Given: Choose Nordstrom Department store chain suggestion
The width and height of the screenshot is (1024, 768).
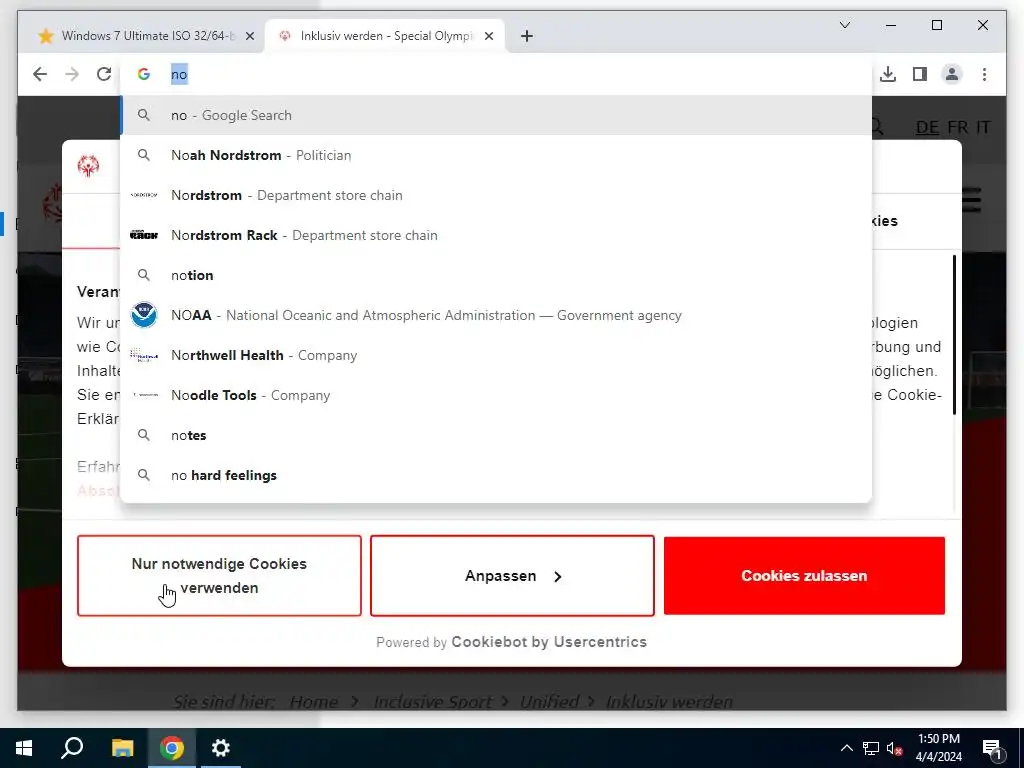Looking at the screenshot, I should (496, 195).
